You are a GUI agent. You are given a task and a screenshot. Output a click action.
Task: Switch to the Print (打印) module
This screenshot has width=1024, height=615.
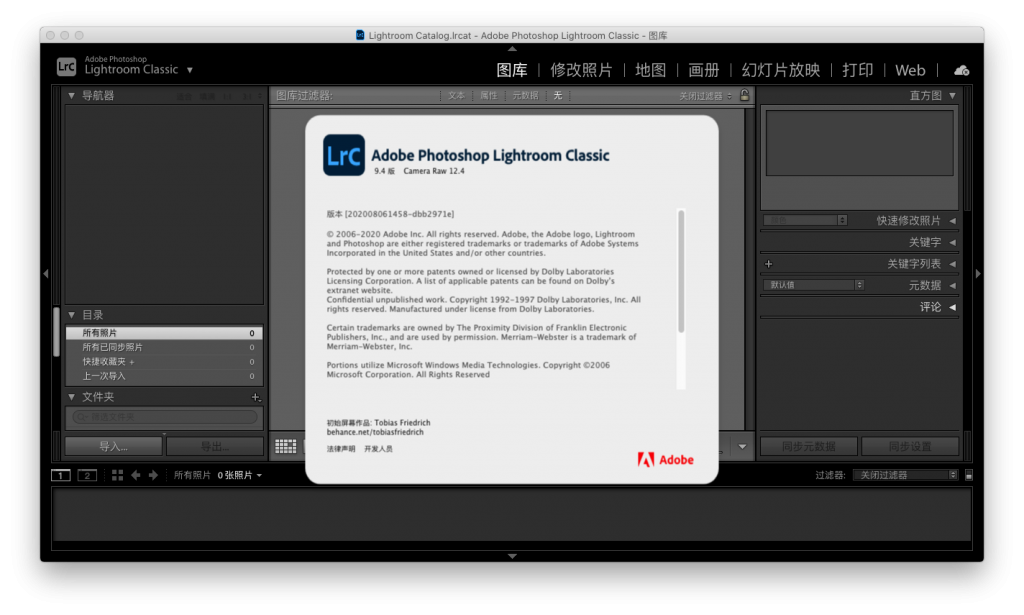pos(857,70)
